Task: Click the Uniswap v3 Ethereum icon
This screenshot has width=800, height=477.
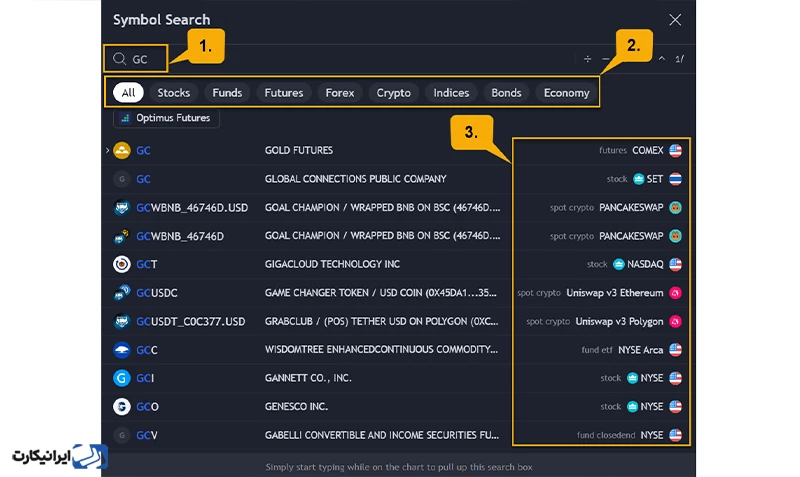Action: click(676, 293)
